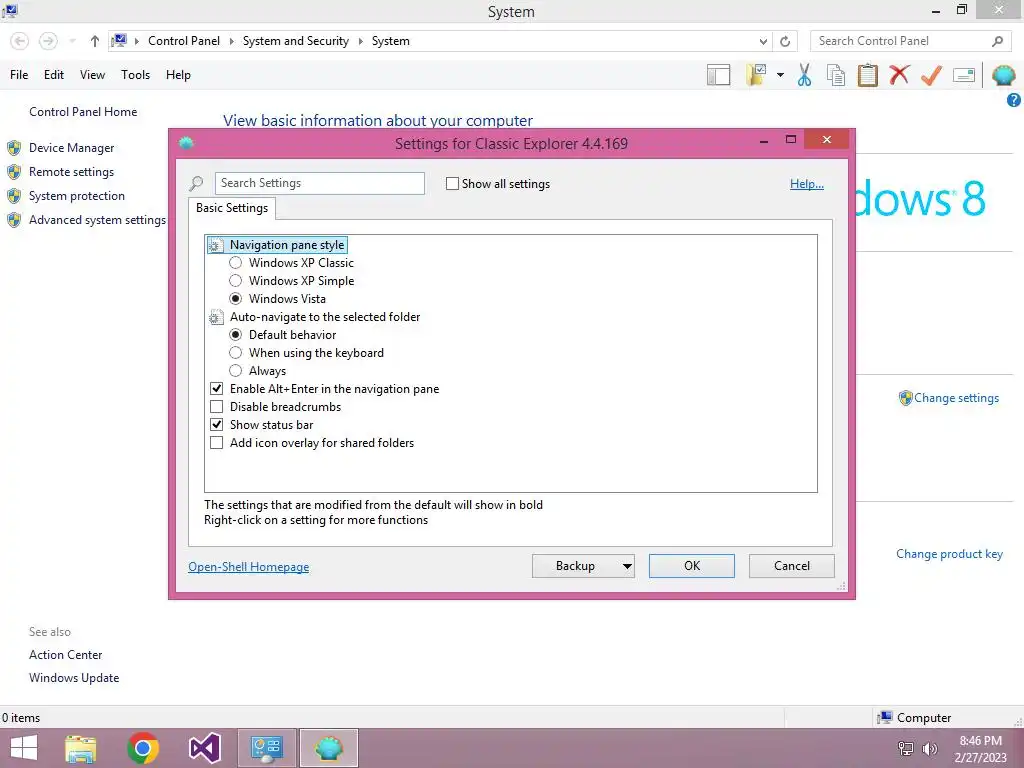
Task: Check Add icon overlay for shared folders
Action: 216,443
